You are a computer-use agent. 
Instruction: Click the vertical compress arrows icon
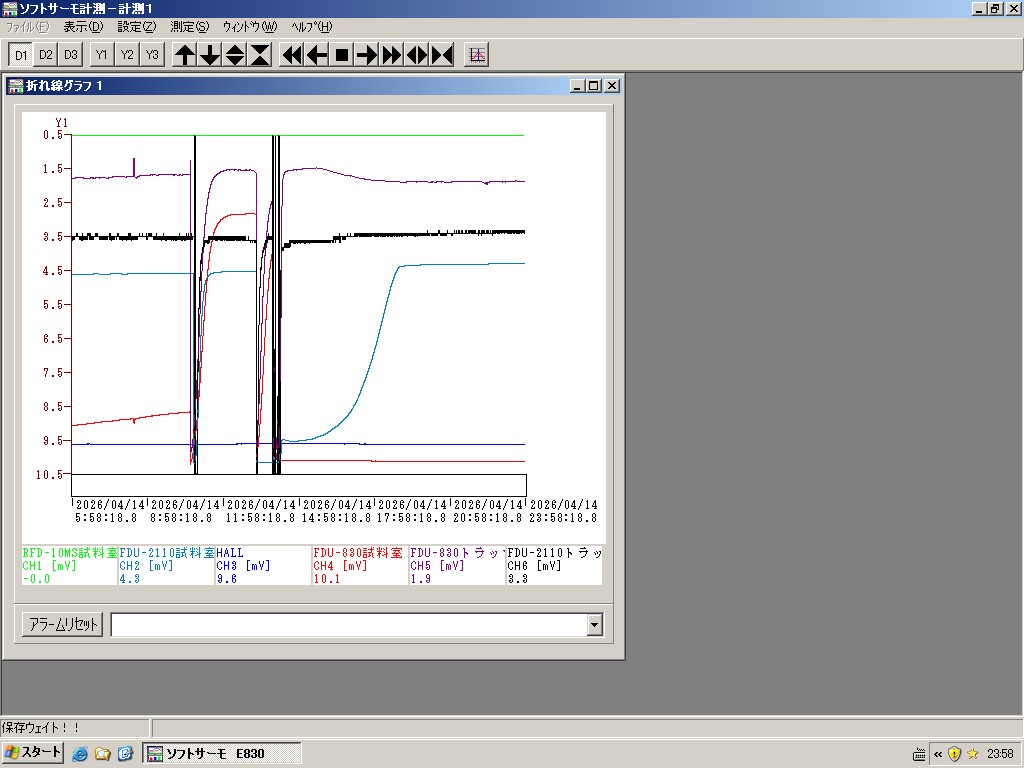click(x=260, y=55)
